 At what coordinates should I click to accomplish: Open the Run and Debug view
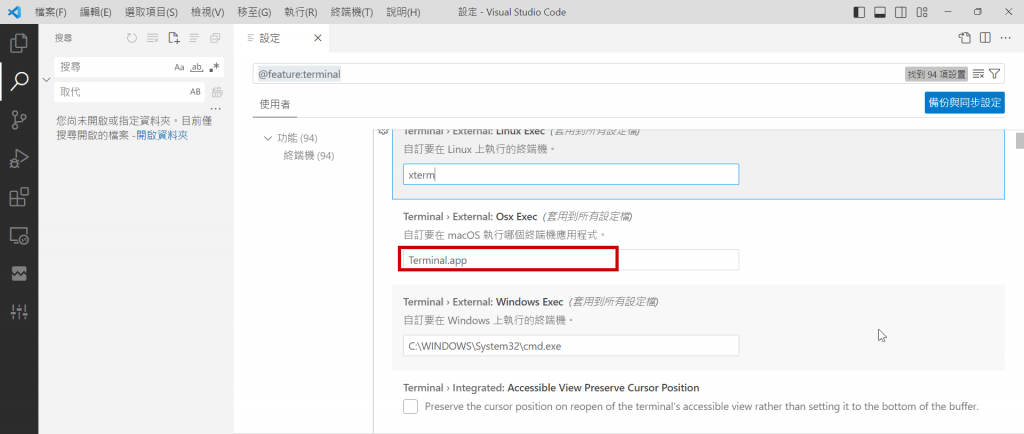[19, 158]
